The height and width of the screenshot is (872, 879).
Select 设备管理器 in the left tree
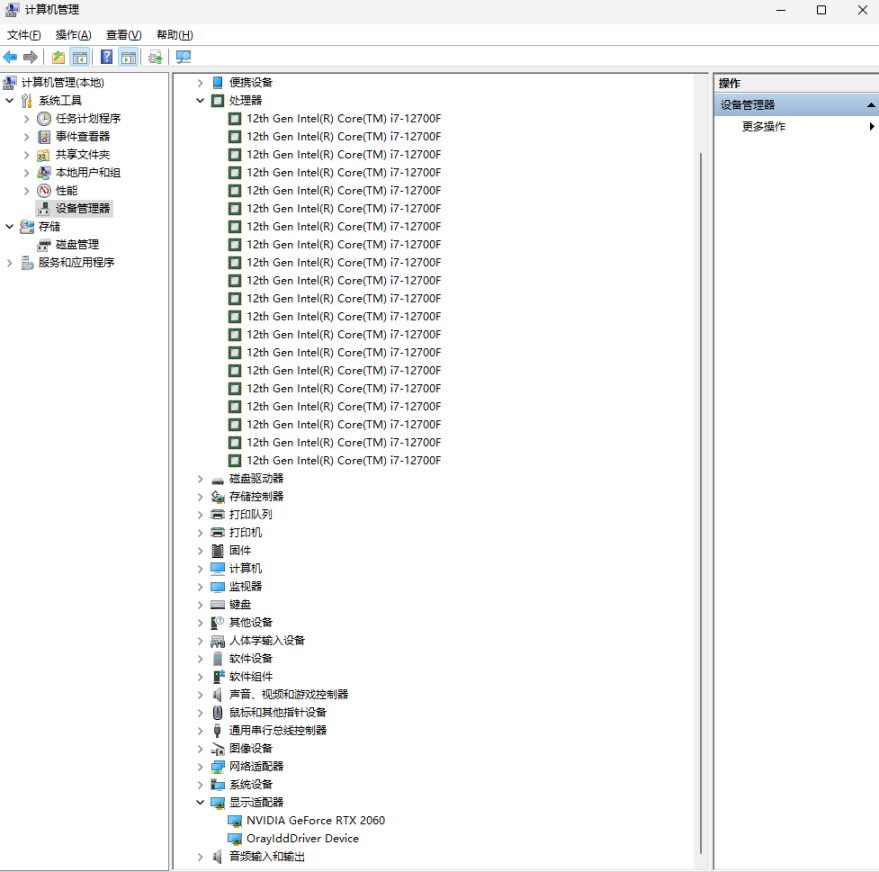coord(82,208)
